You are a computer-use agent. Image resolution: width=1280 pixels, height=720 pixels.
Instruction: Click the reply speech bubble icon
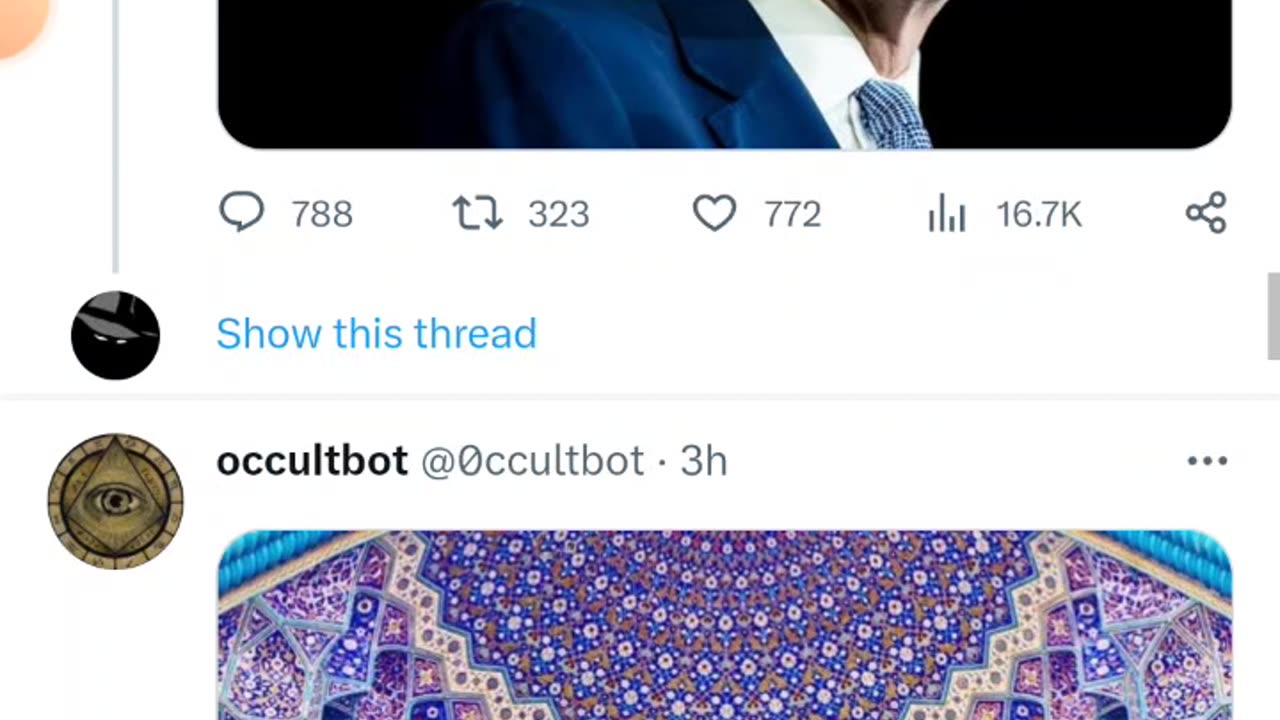point(241,213)
